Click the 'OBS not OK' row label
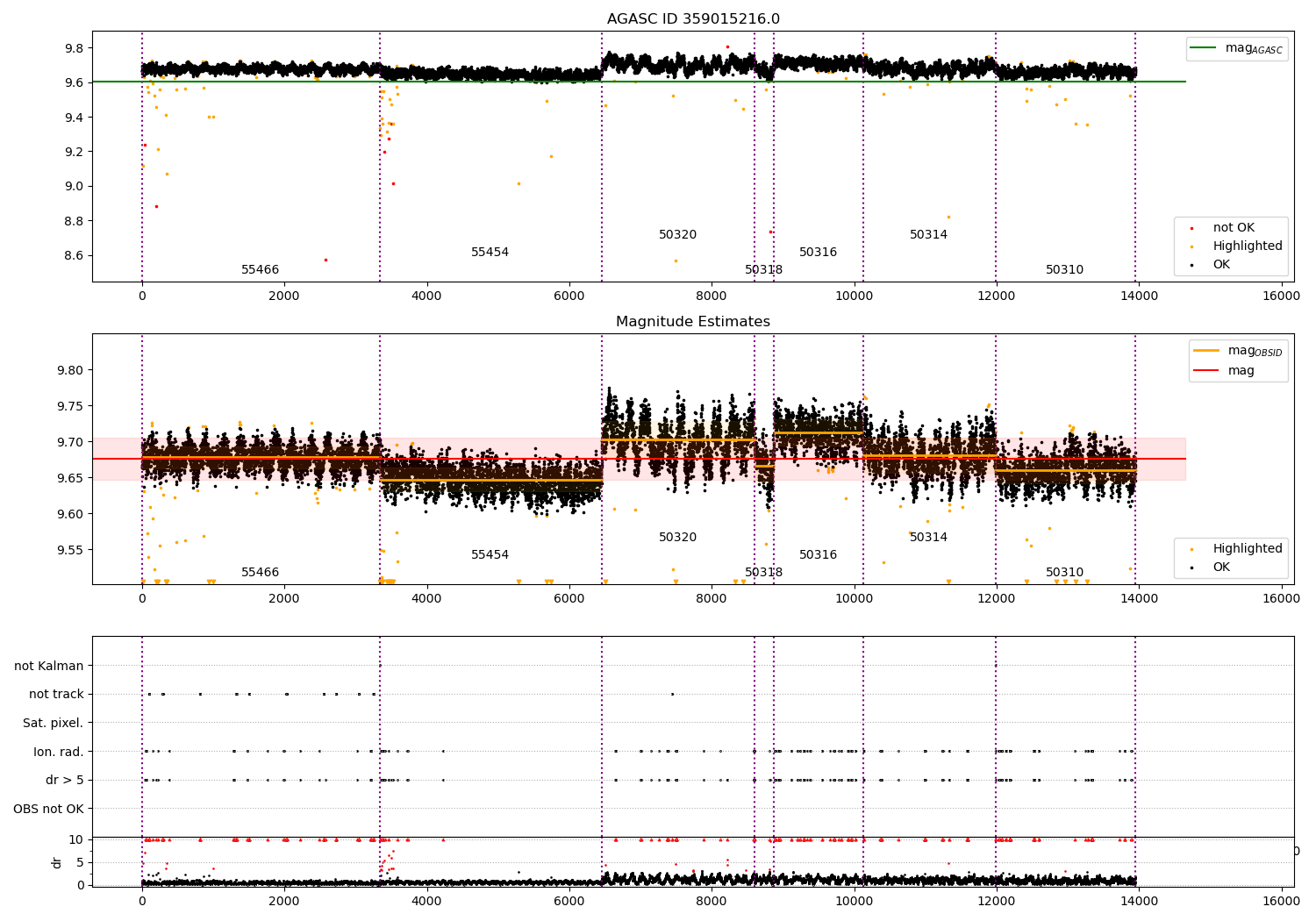Screen dimensions: 1316x921 point(48,809)
